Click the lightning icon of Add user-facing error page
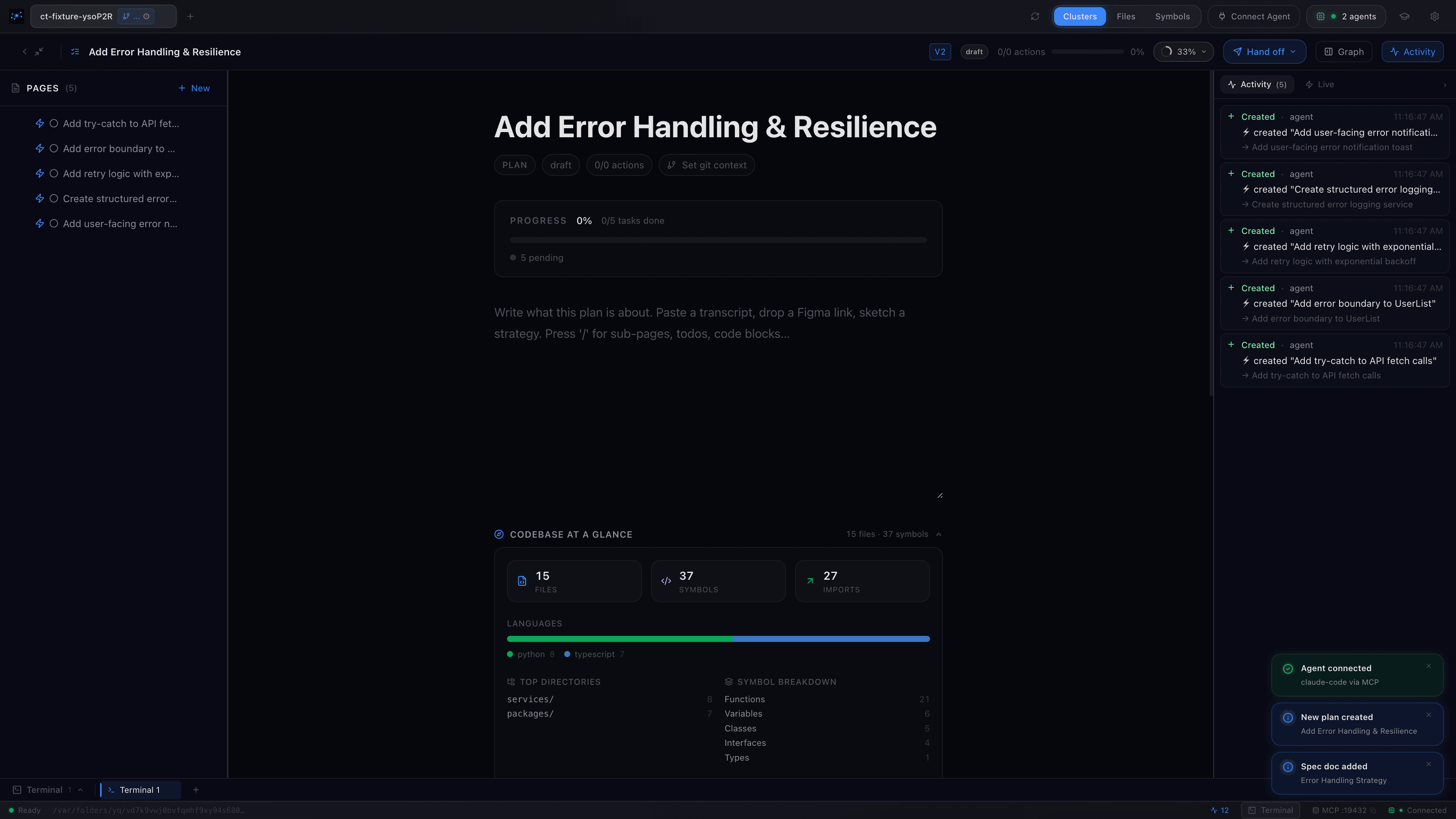The width and height of the screenshot is (1456, 819). point(39,224)
